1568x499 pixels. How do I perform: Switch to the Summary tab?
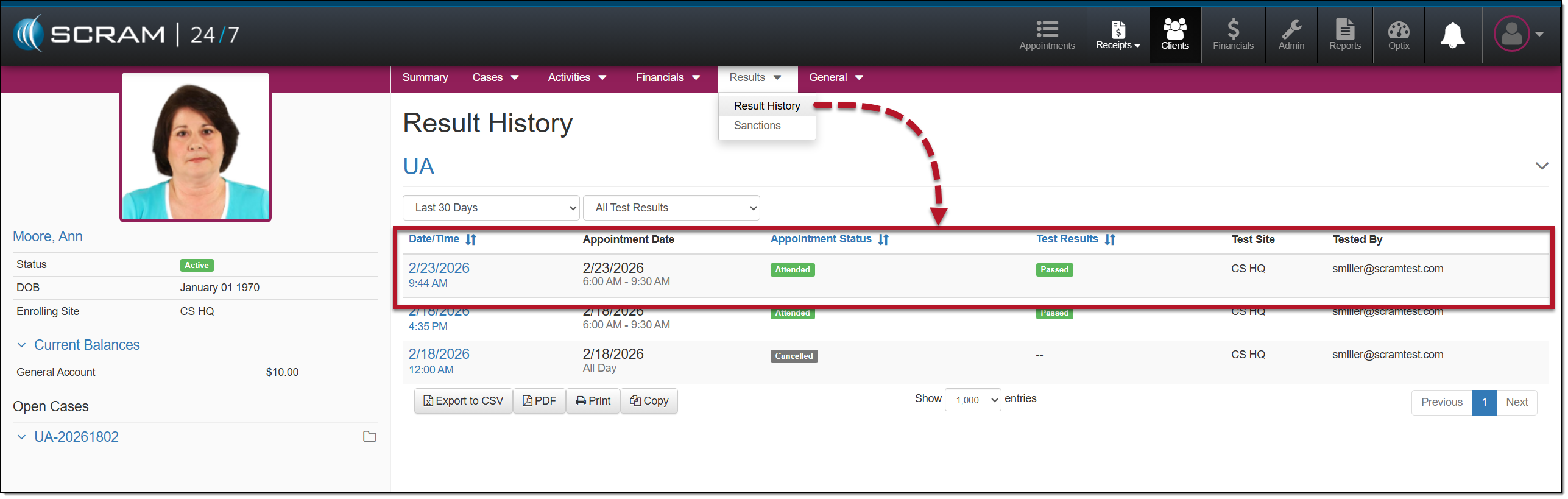pos(425,78)
